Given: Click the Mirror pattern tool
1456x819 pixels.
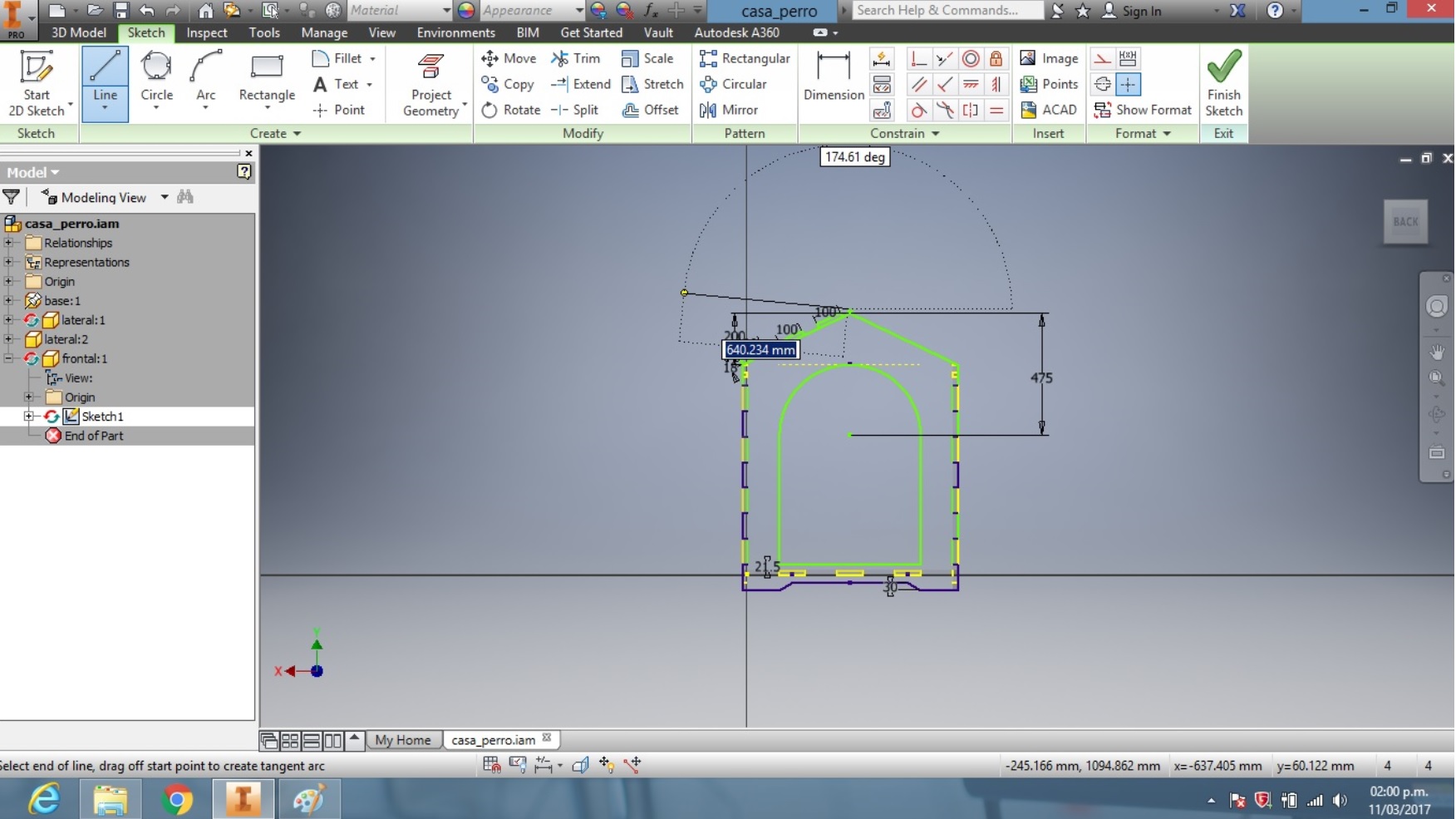Looking at the screenshot, I should (x=729, y=110).
